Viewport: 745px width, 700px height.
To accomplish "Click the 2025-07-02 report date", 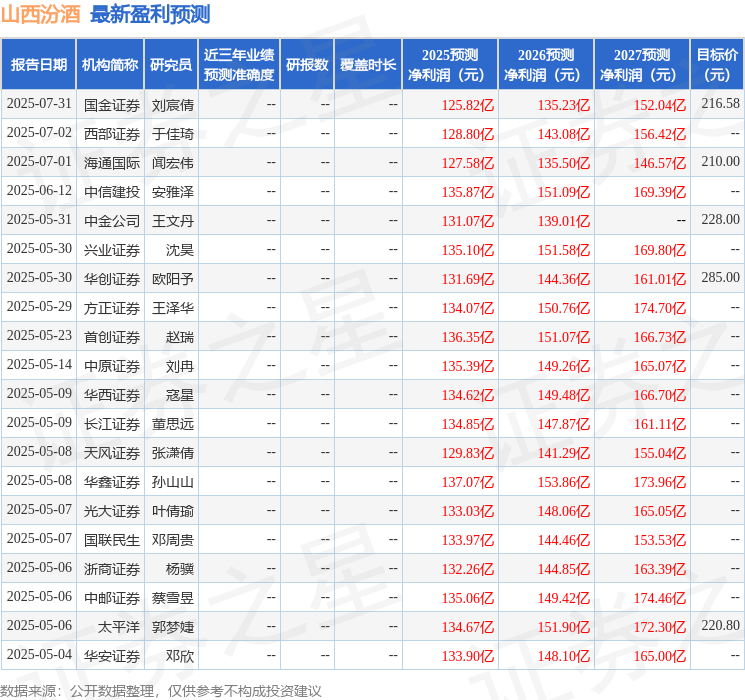I will click(39, 132).
